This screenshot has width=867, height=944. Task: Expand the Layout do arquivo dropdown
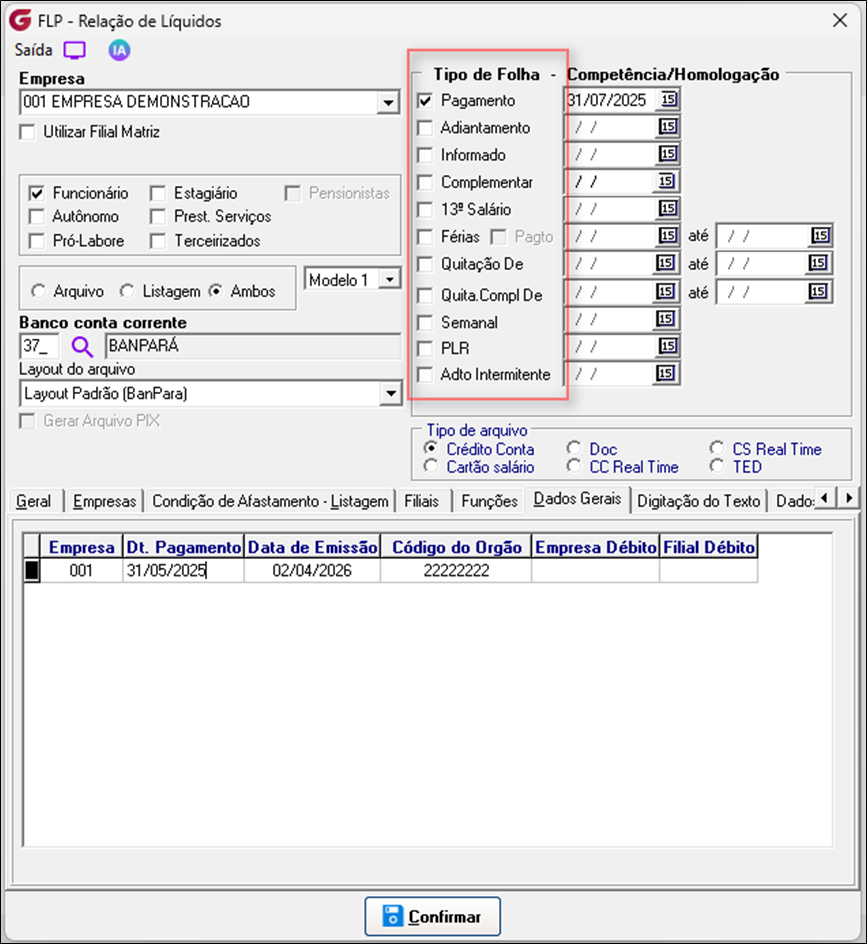pos(391,394)
